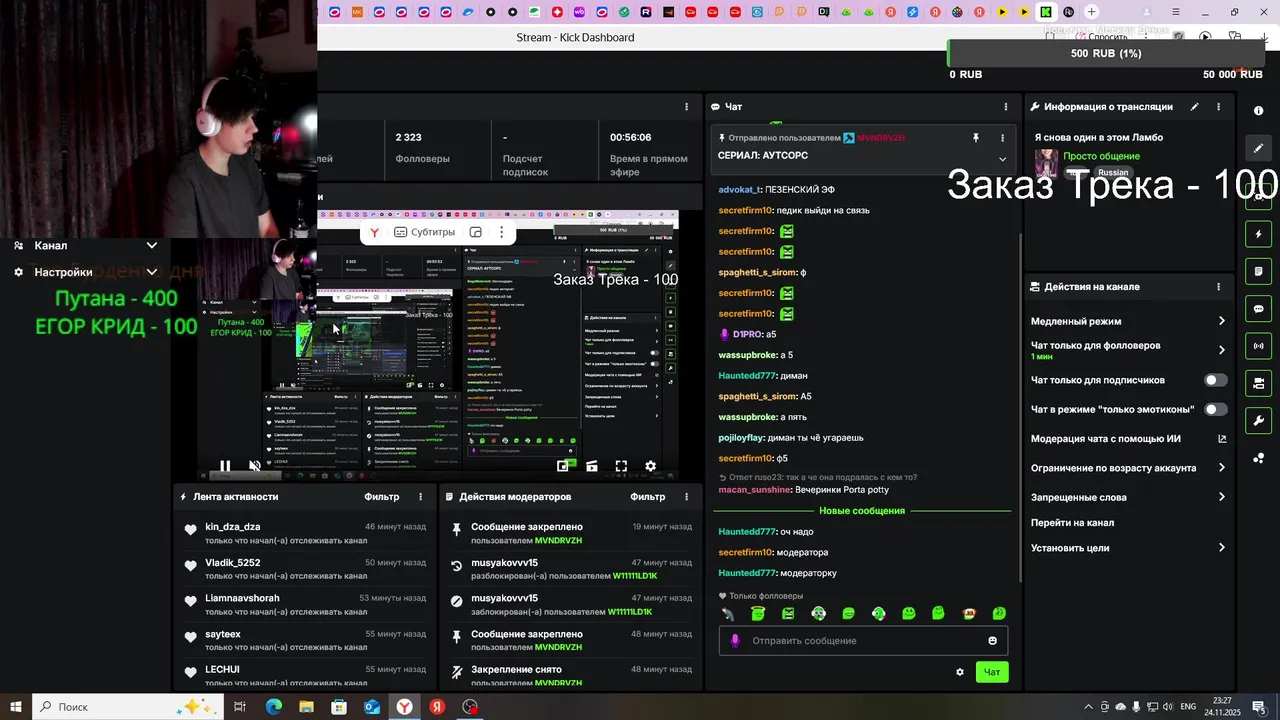Viewport: 1280px width, 720px height.
Task: Click the broadcast signal icon in the right sidebar
Action: [1259, 346]
